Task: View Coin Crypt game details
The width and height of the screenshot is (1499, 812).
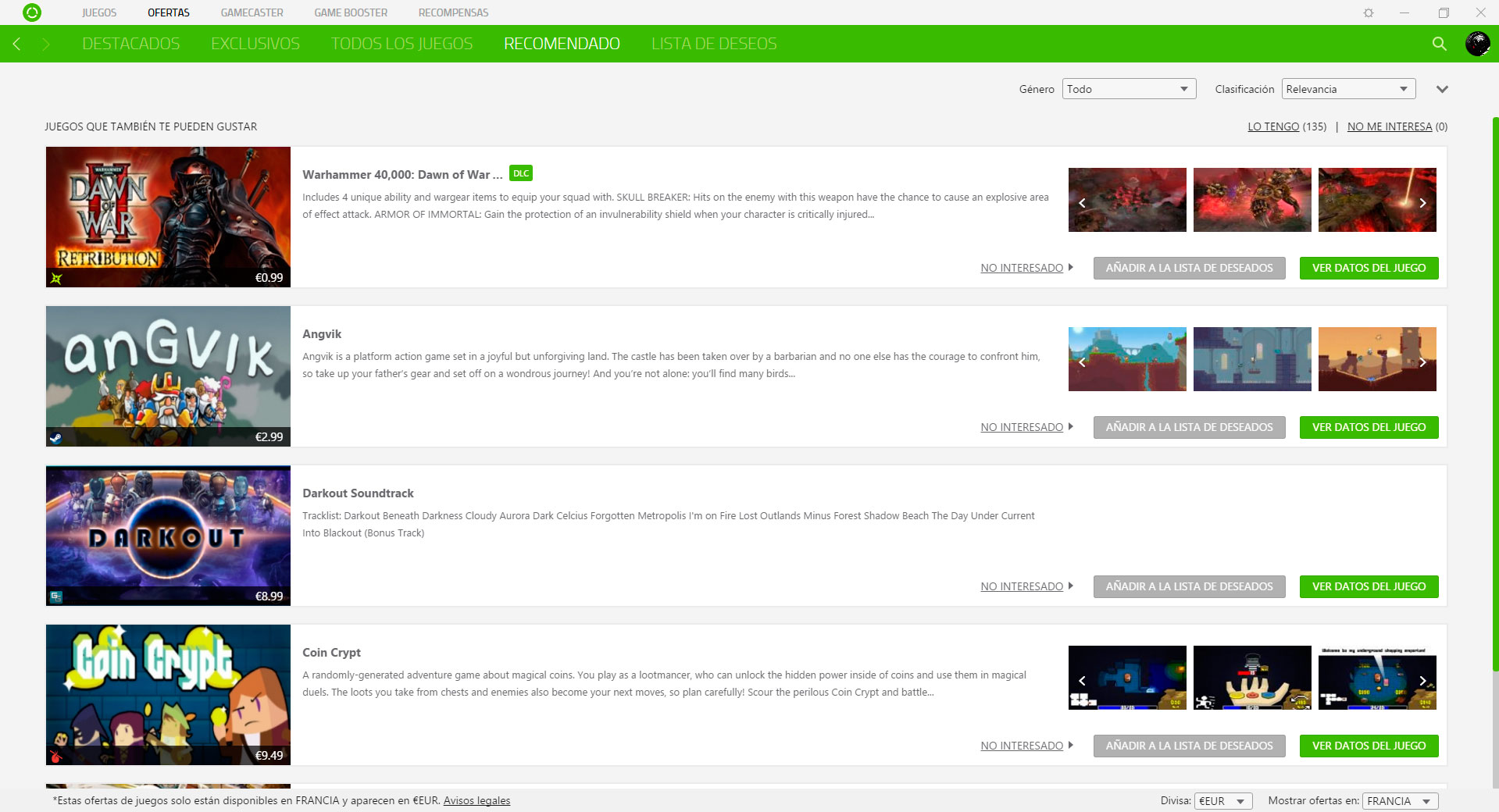Action: point(1369,746)
